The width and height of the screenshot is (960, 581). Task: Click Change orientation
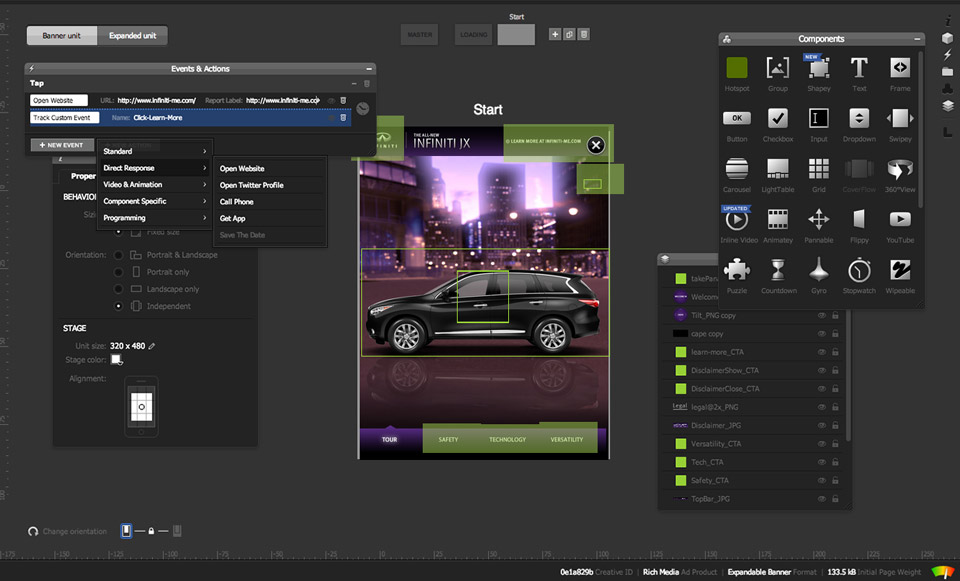click(67, 531)
